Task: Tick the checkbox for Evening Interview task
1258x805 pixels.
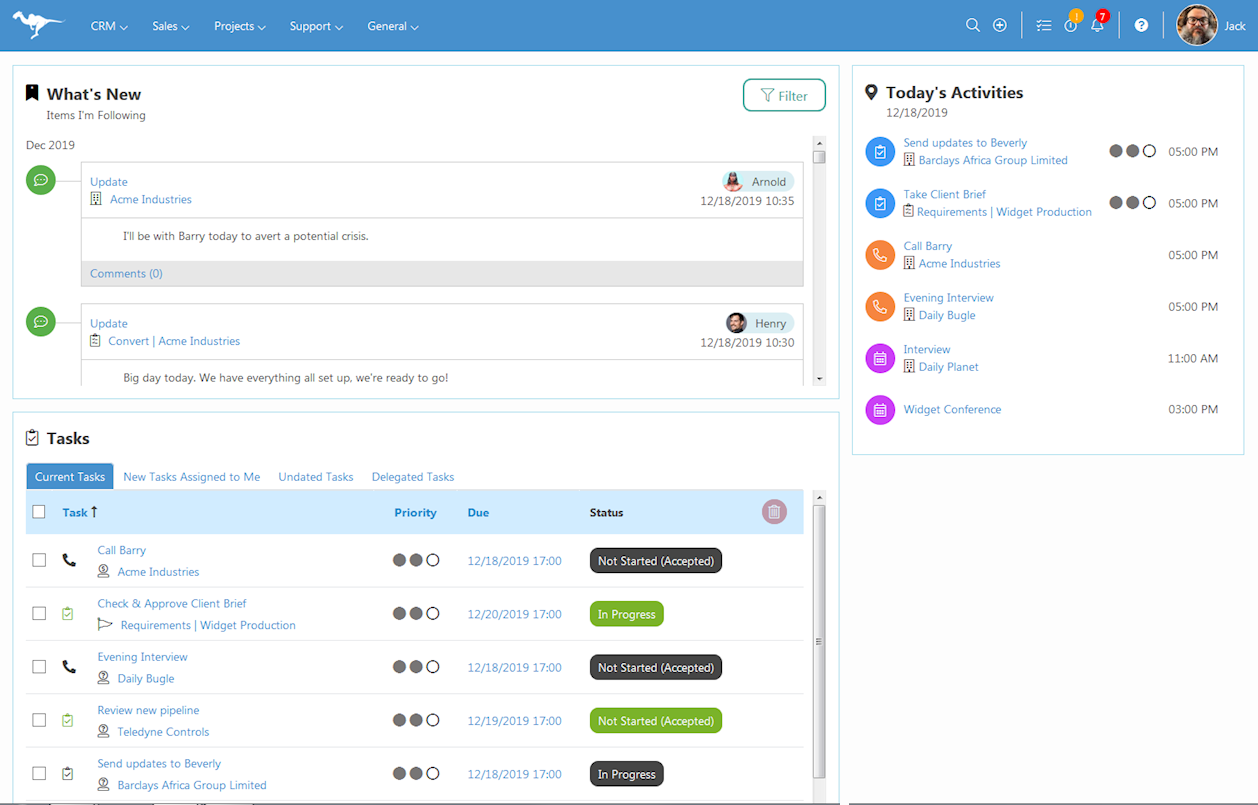Action: coord(39,666)
